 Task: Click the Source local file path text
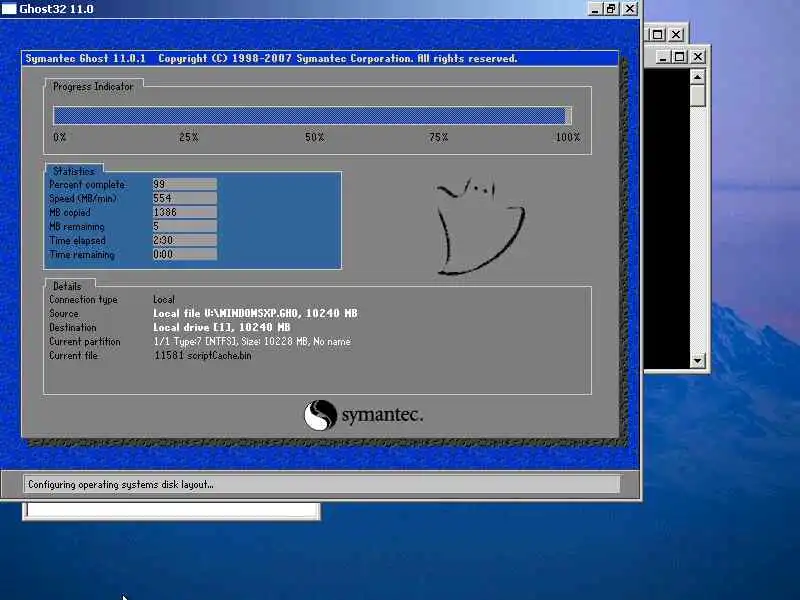[255, 313]
